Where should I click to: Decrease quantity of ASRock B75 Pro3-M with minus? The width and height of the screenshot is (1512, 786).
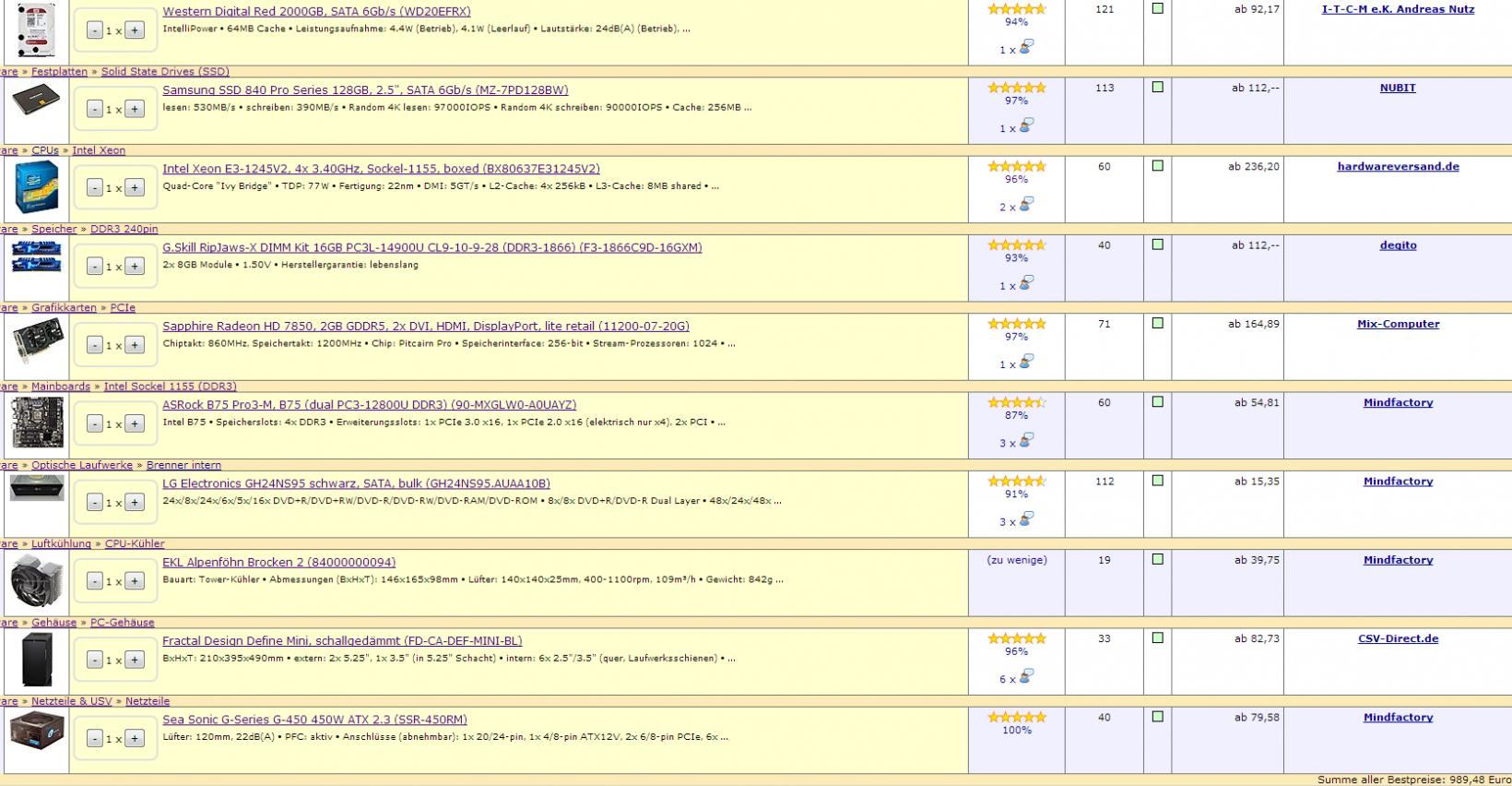click(x=95, y=423)
